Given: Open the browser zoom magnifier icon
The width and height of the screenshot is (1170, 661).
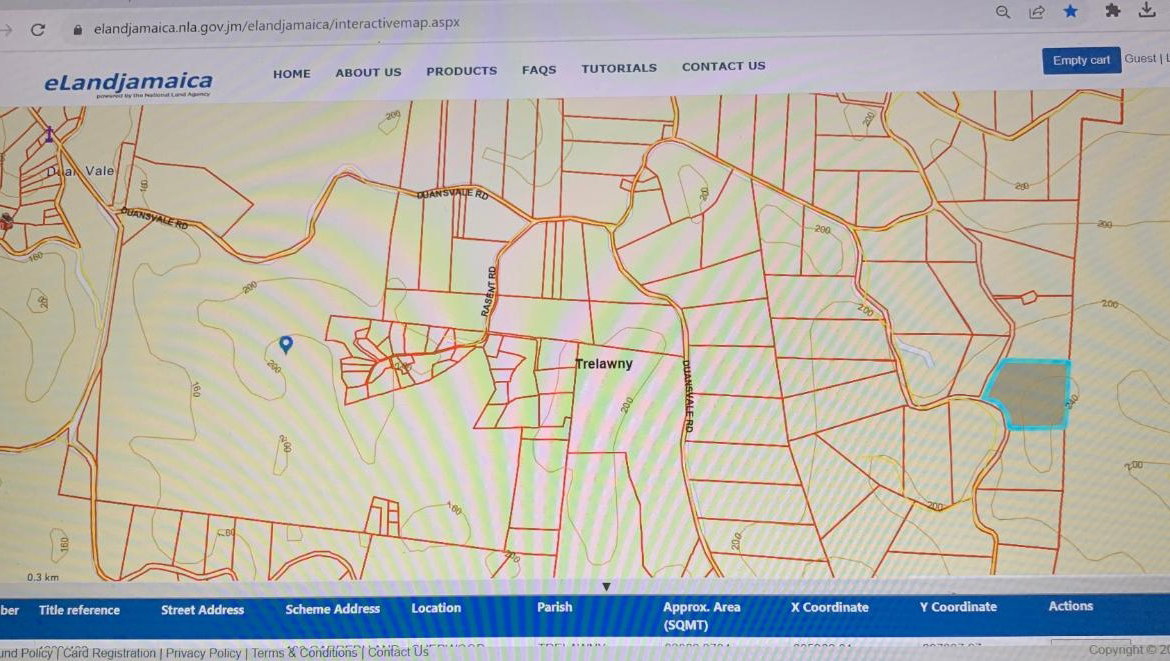Looking at the screenshot, I should point(1003,12).
